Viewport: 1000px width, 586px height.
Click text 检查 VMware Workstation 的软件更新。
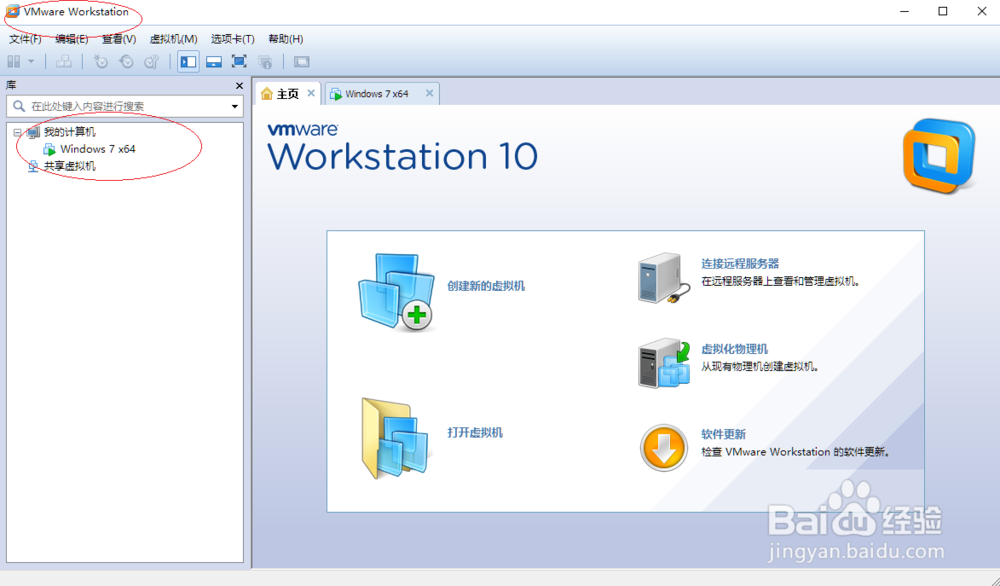[795, 452]
